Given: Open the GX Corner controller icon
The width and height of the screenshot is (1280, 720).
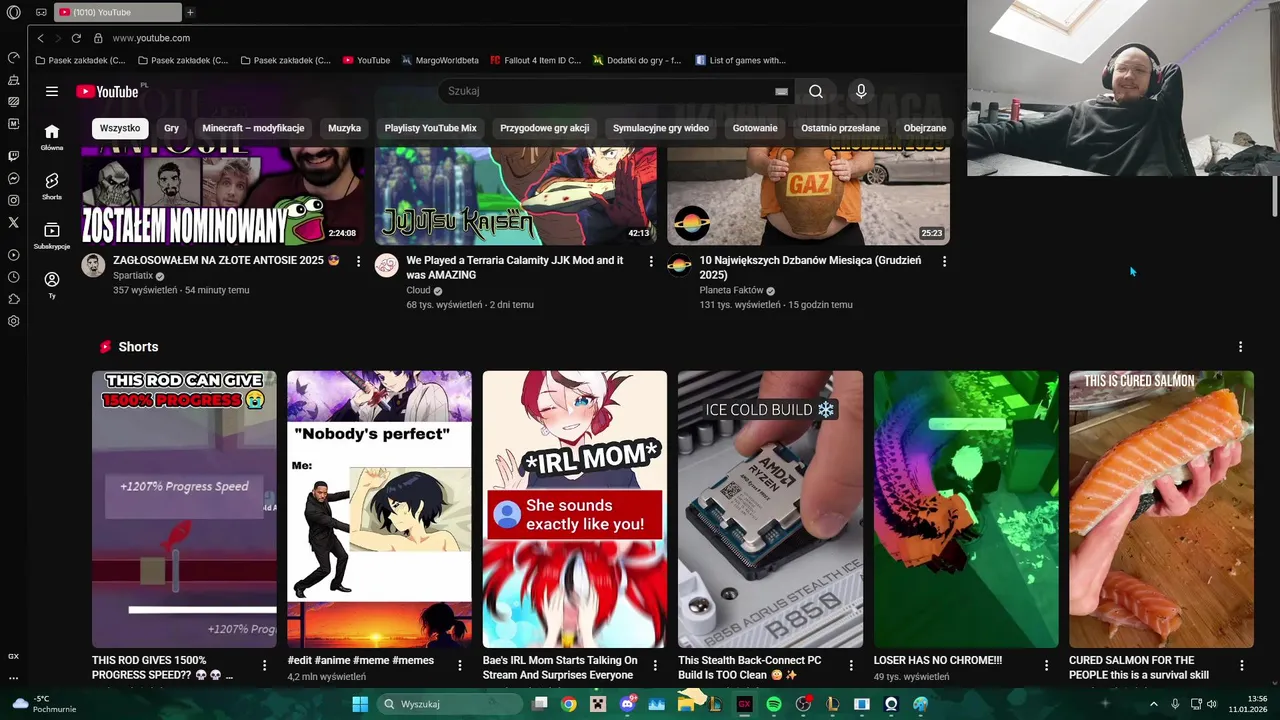Looking at the screenshot, I should 41,12.
